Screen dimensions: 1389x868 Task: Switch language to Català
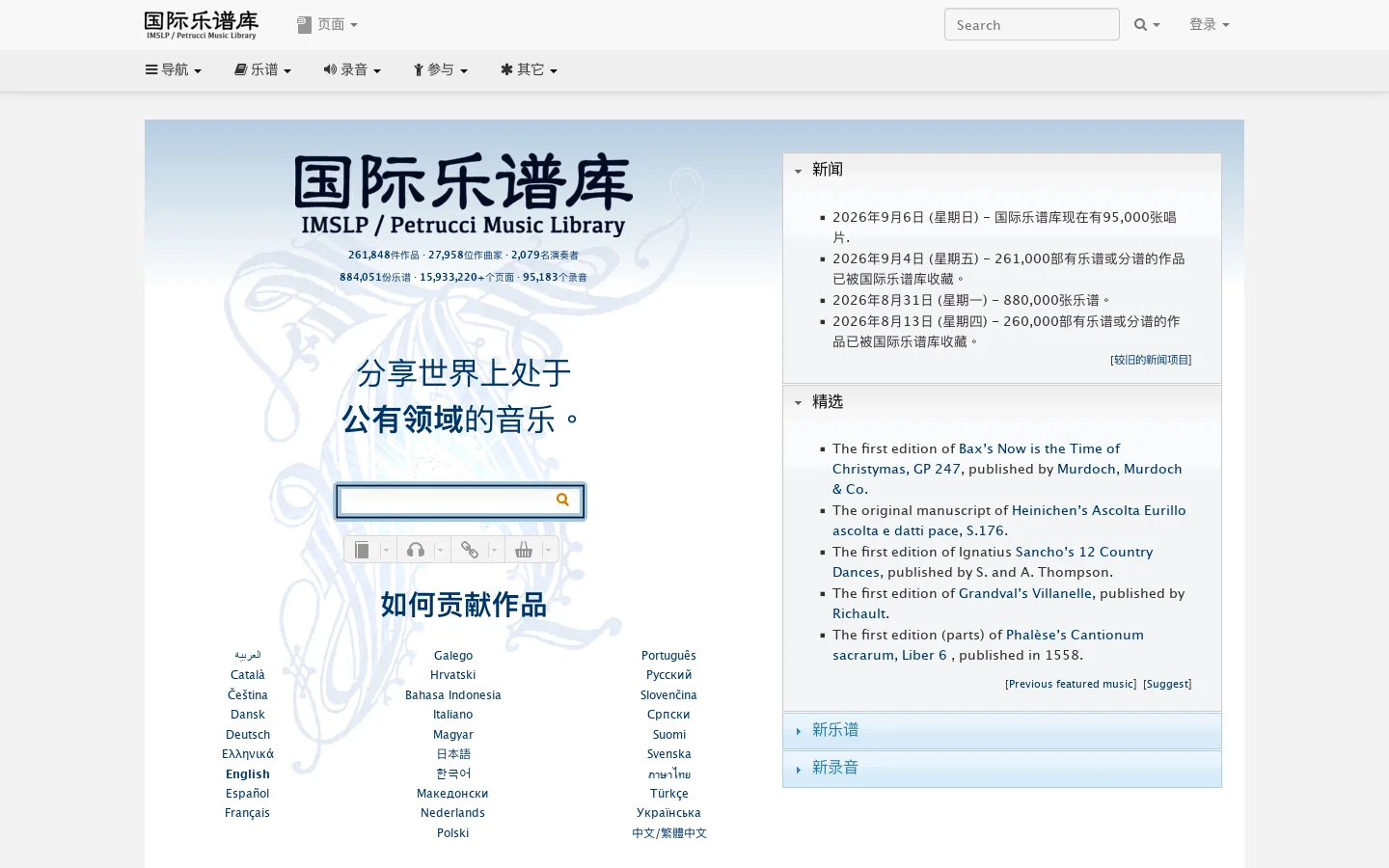click(248, 675)
